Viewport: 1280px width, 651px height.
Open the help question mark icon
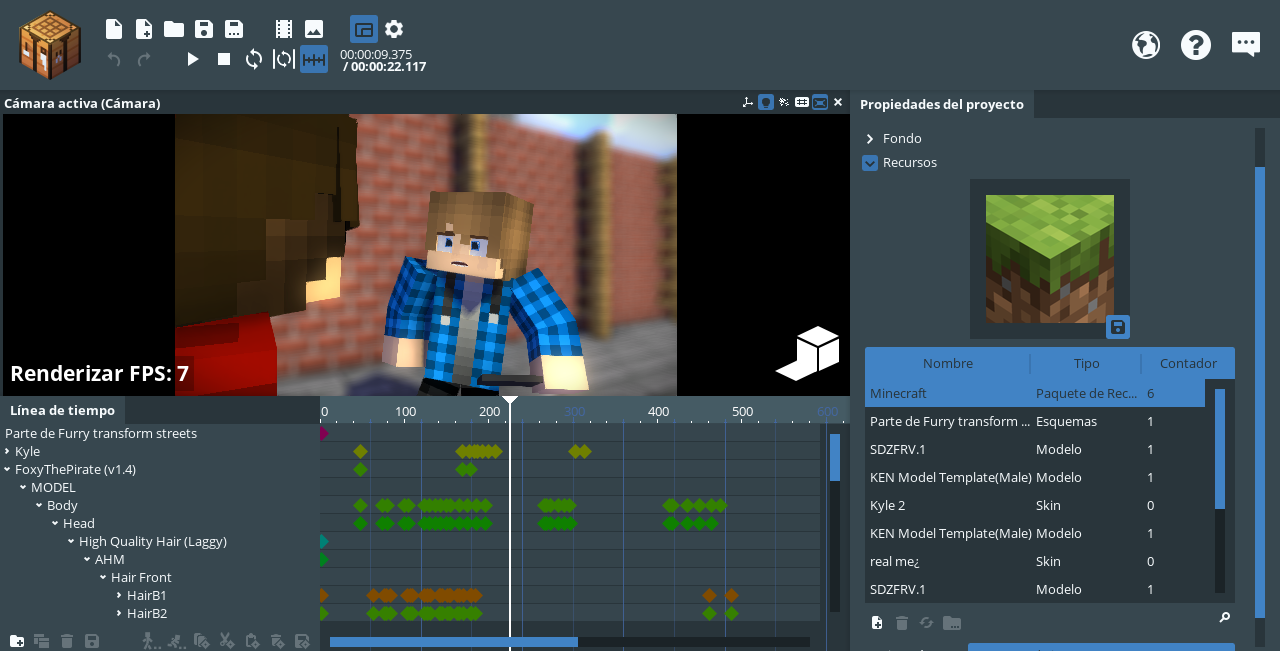pos(1196,45)
